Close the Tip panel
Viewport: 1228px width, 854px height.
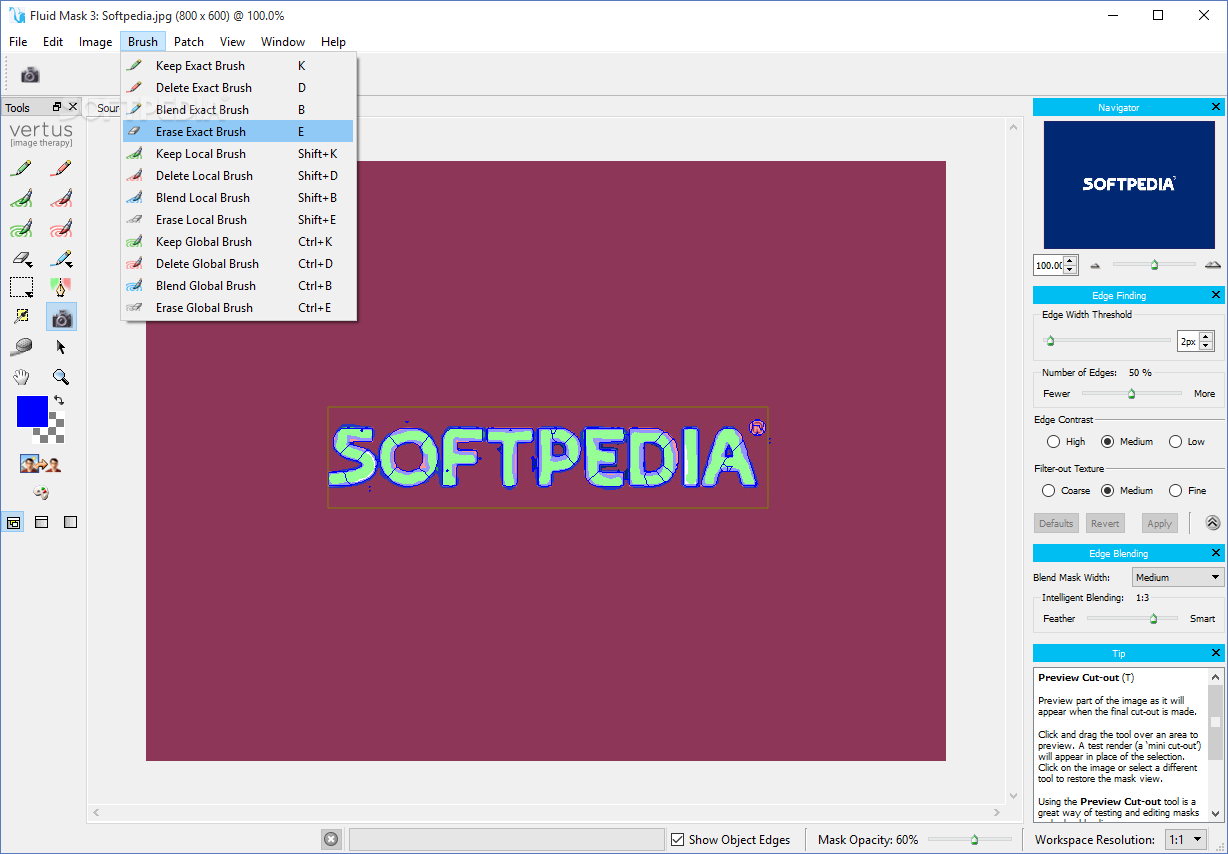1216,653
